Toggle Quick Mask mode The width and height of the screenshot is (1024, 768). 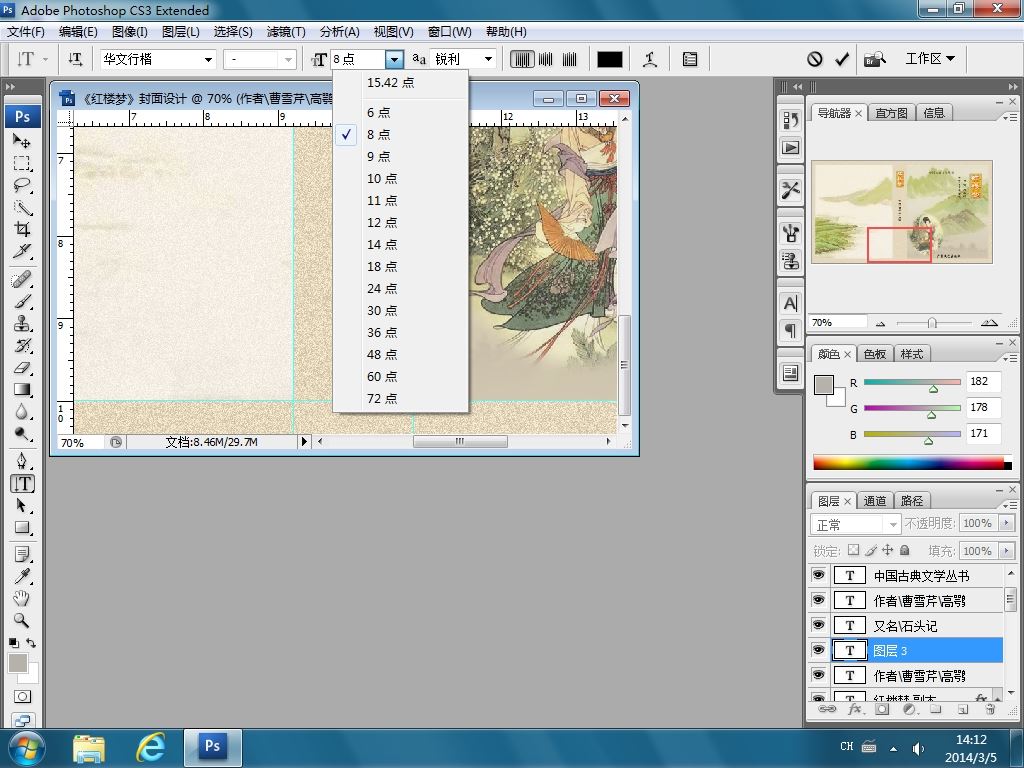tap(22, 697)
